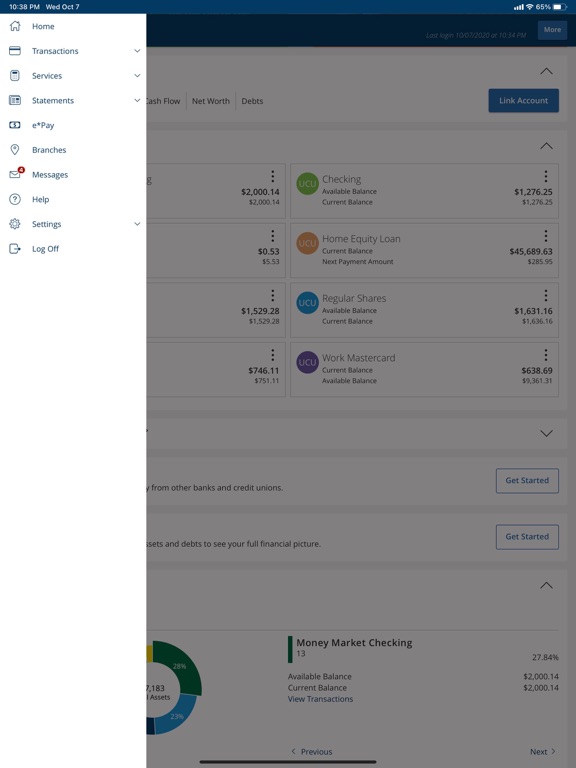Select Branches in the side menu
Screen dimensions: 576x768
coord(49,150)
